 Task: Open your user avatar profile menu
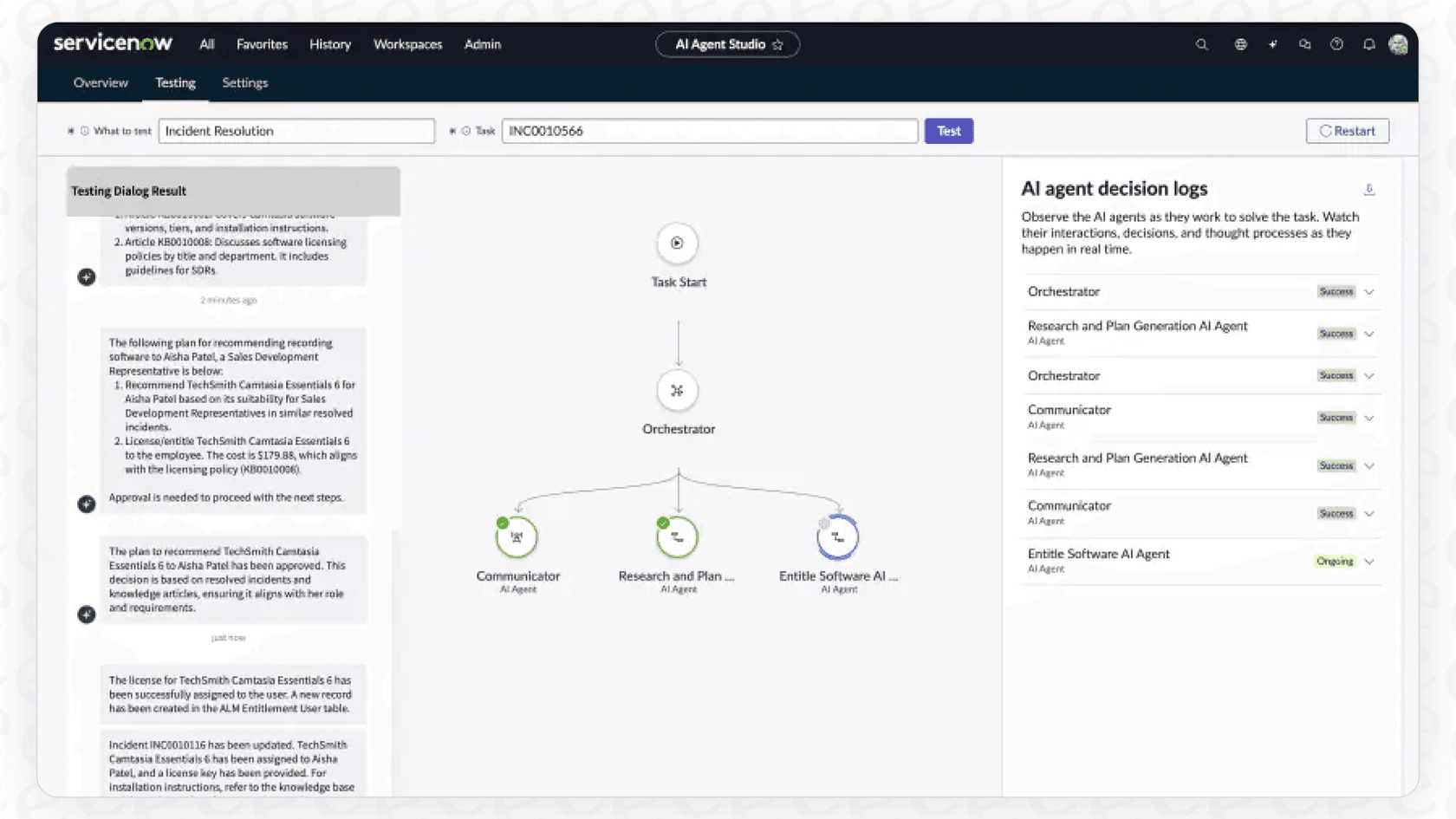click(x=1399, y=44)
